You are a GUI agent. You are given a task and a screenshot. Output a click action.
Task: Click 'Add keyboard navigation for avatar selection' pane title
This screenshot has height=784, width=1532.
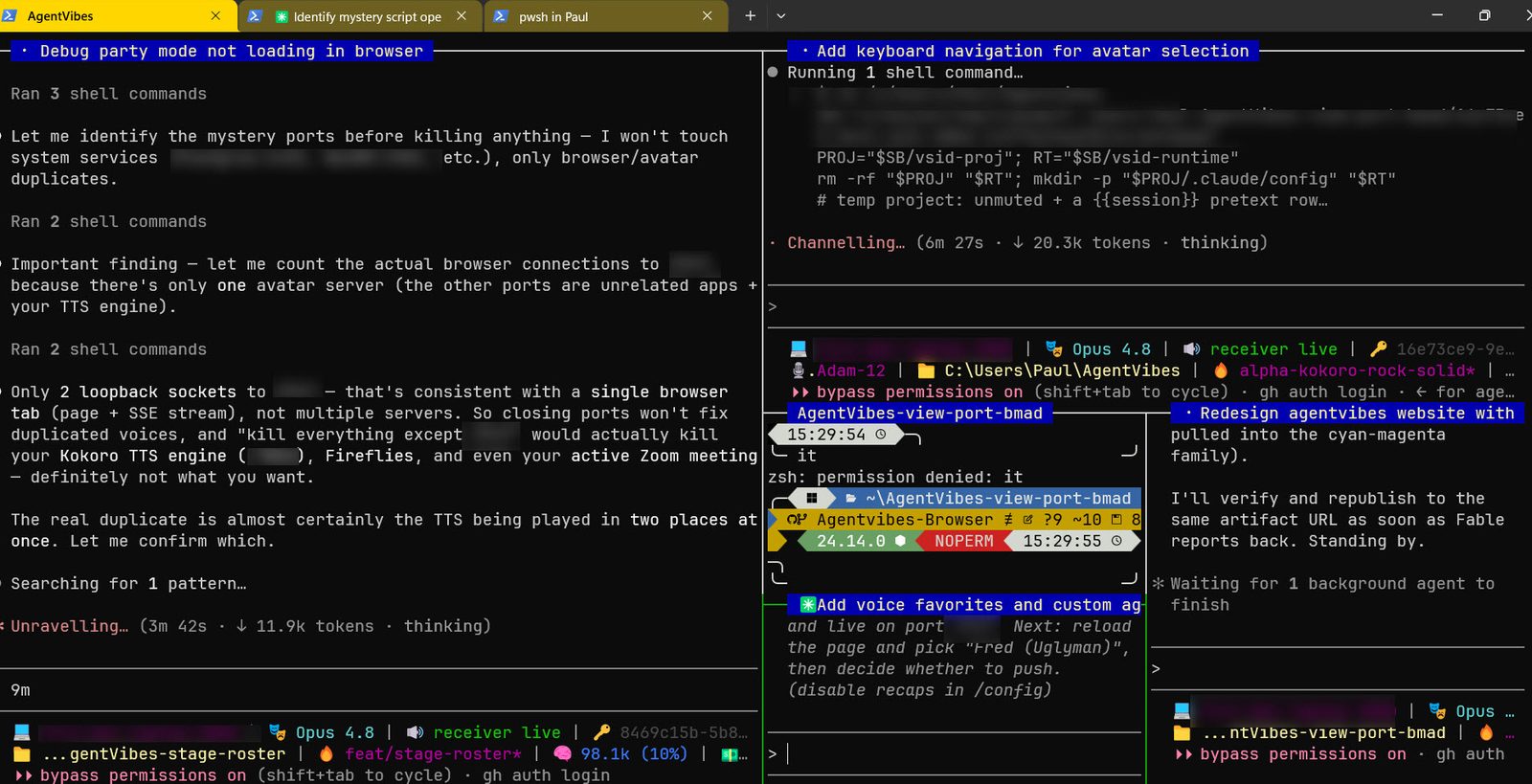click(1023, 51)
